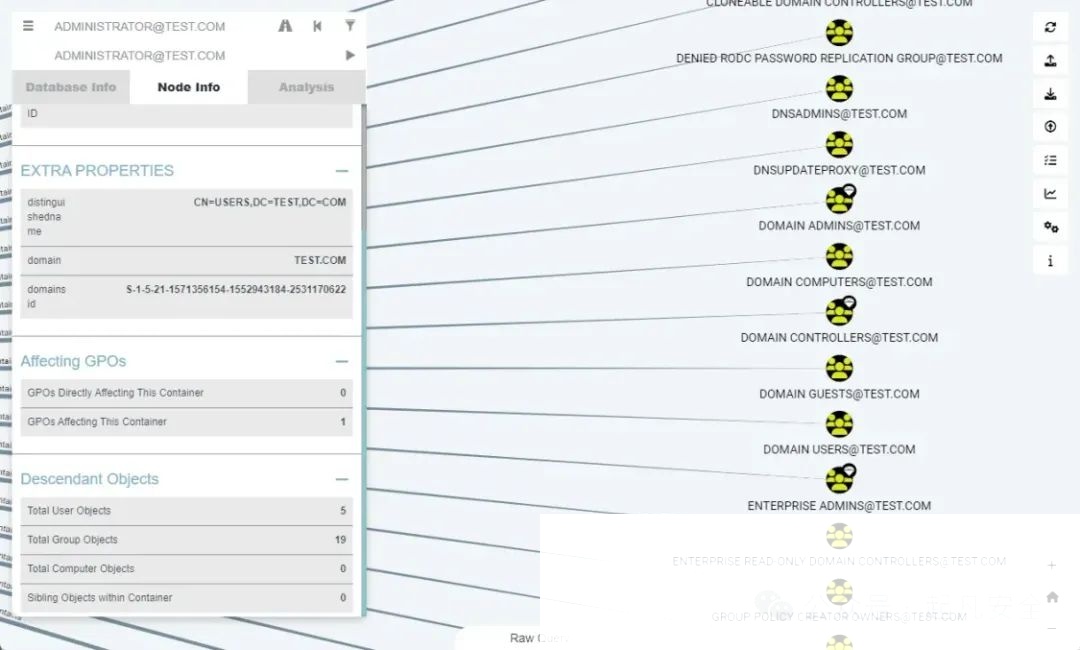Click GPOs Affecting This Container row
Viewport: 1080px width, 650px height.
[187, 422]
